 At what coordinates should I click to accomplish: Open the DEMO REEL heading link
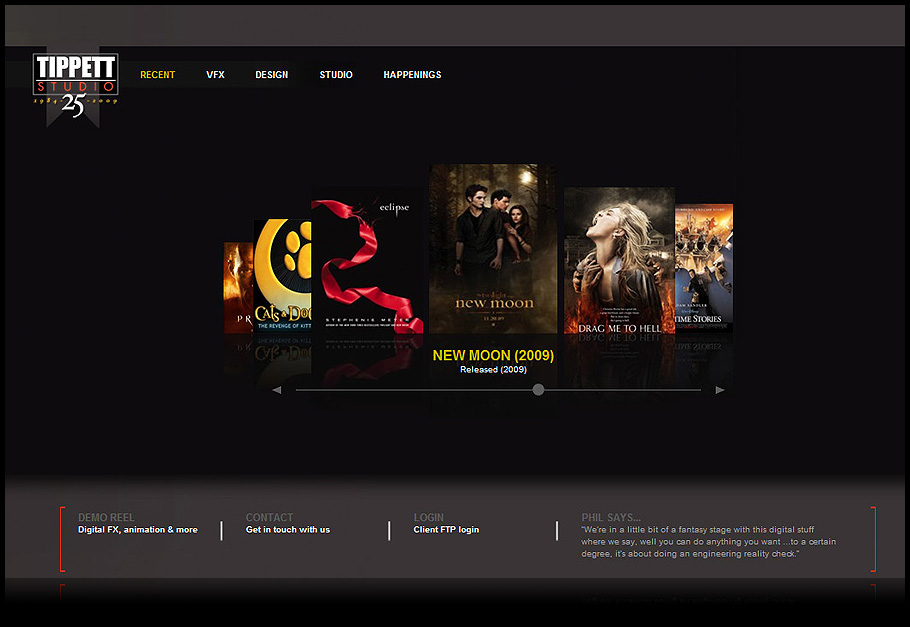tap(106, 517)
